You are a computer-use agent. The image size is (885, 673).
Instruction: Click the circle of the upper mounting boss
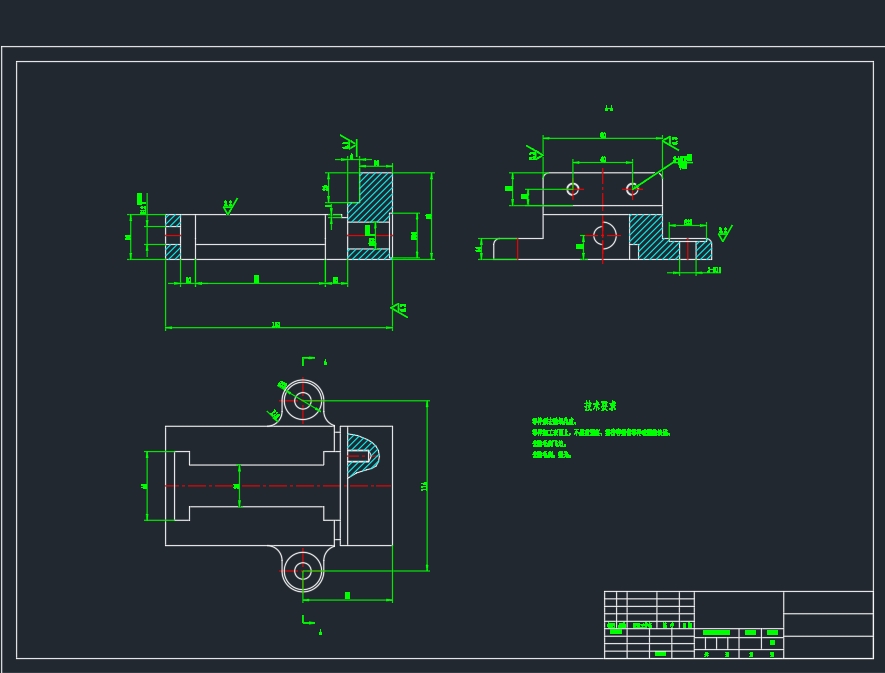[x=302, y=398]
